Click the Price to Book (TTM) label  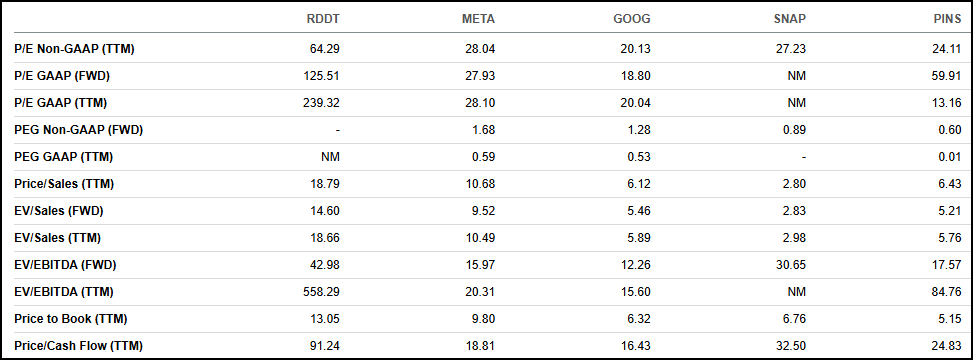(71, 319)
